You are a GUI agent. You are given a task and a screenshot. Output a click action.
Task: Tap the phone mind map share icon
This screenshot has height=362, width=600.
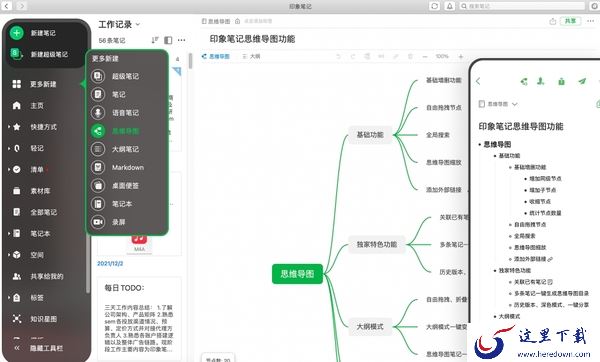[x=524, y=81]
